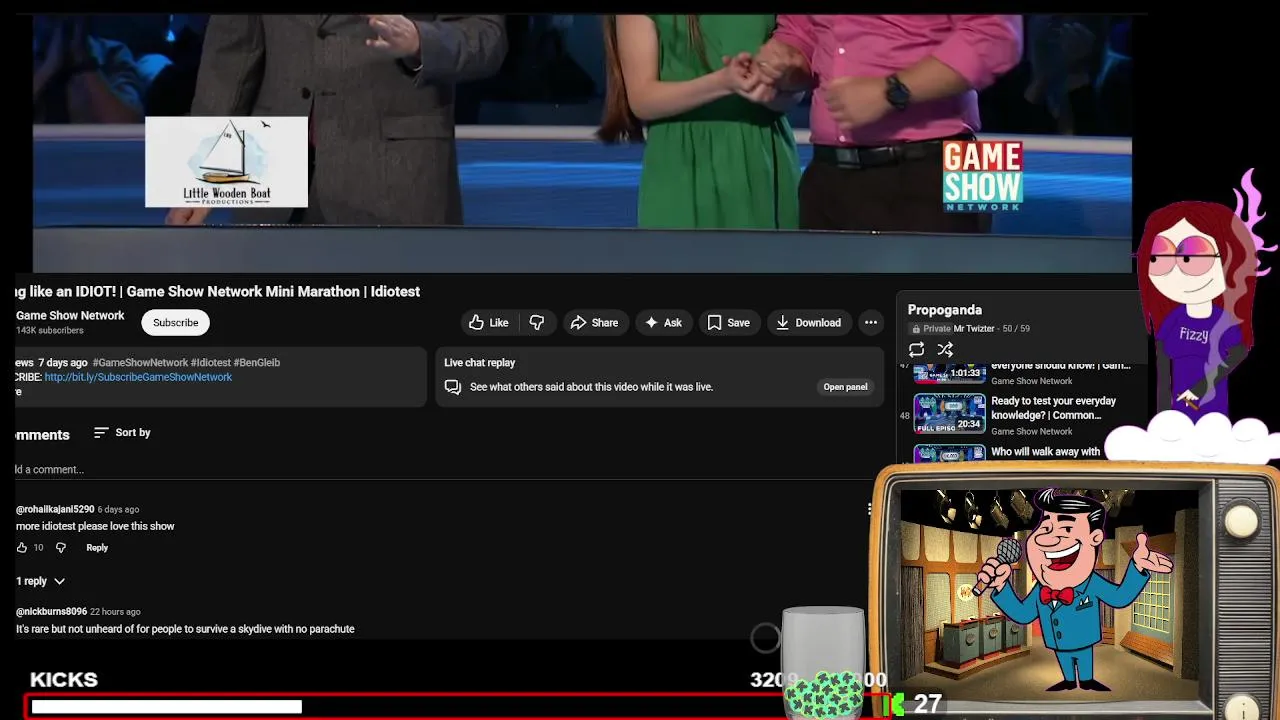1280x720 pixels.
Task: Like the video with thumbs-up button
Action: (489, 323)
